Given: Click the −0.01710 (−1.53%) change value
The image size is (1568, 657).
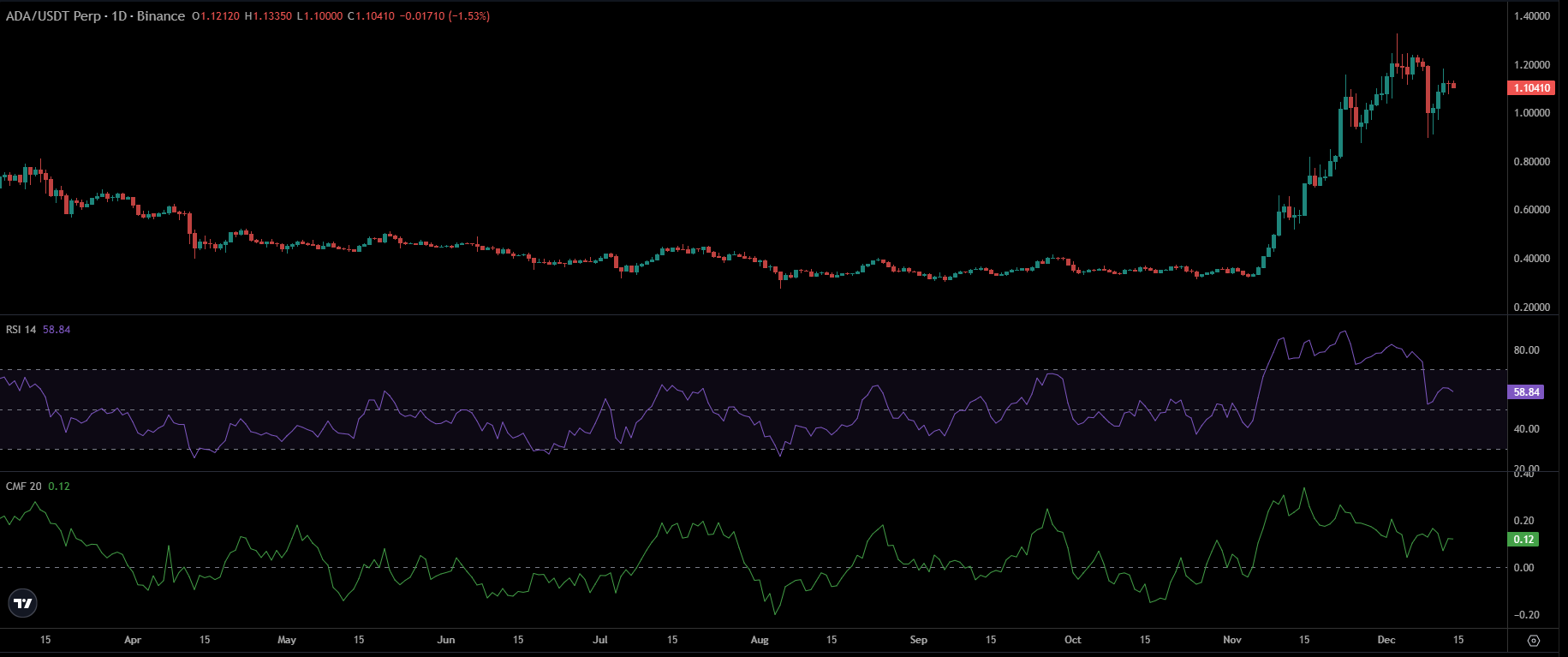Looking at the screenshot, I should [x=444, y=16].
